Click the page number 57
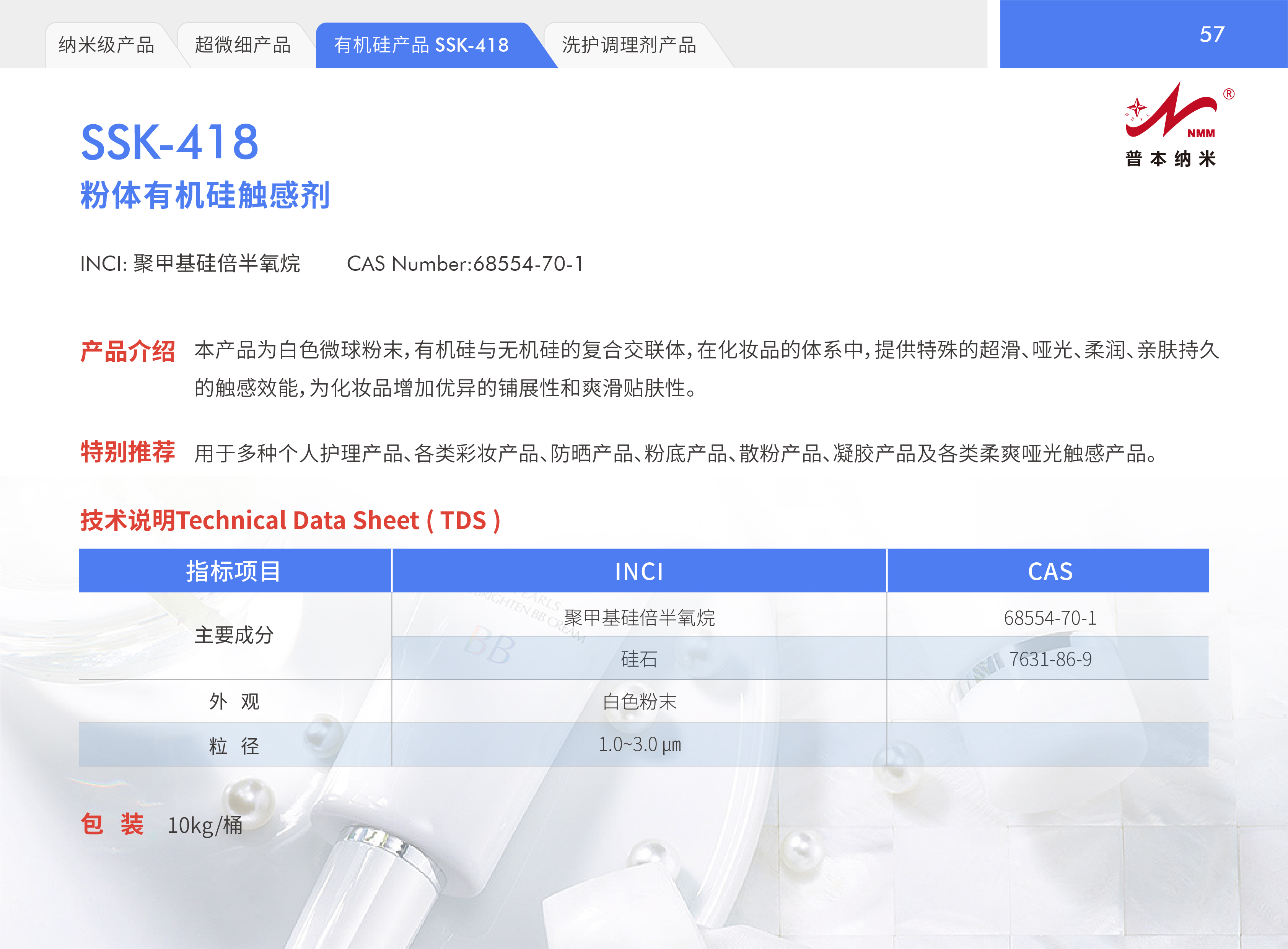This screenshot has height=949, width=1288. (x=1211, y=34)
